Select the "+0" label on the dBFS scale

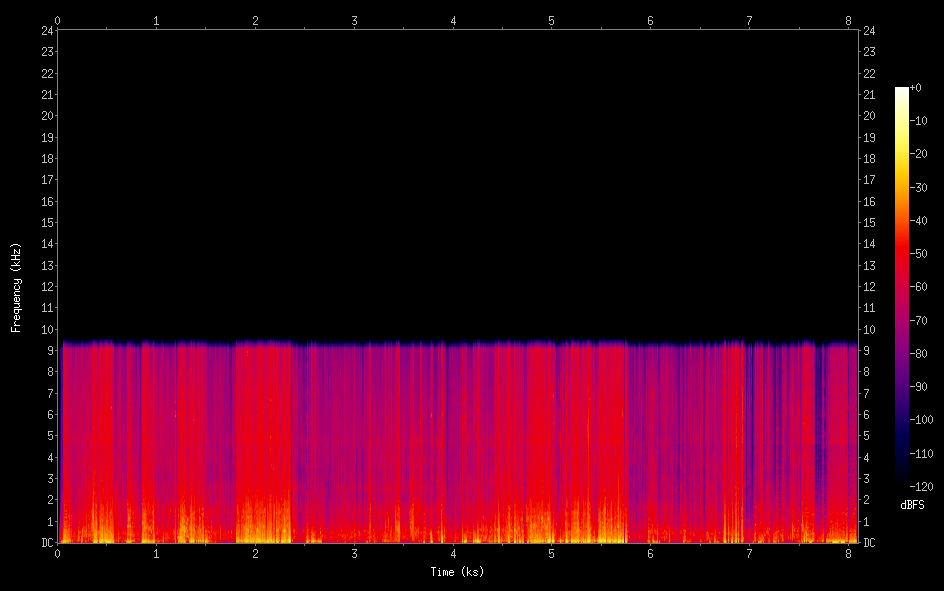click(916, 88)
